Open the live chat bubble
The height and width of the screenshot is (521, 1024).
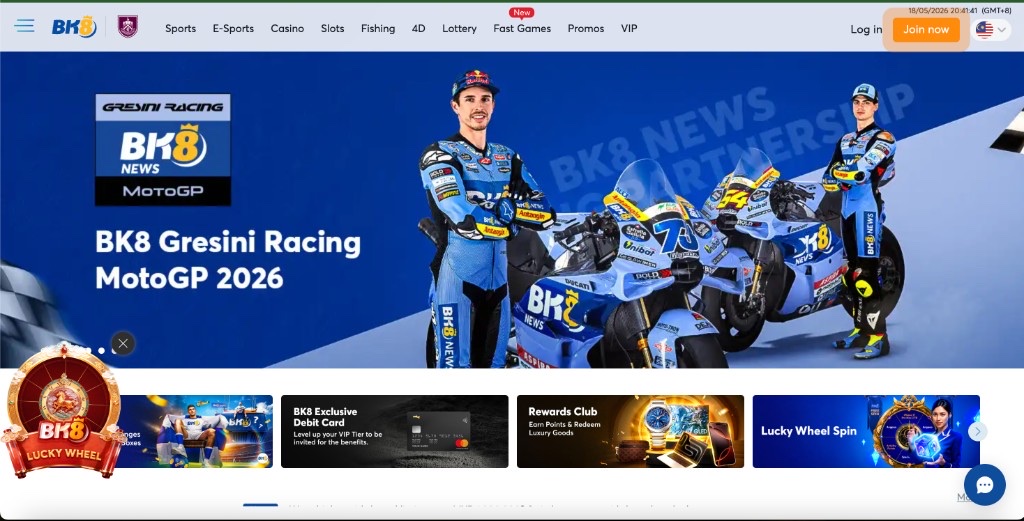[985, 485]
